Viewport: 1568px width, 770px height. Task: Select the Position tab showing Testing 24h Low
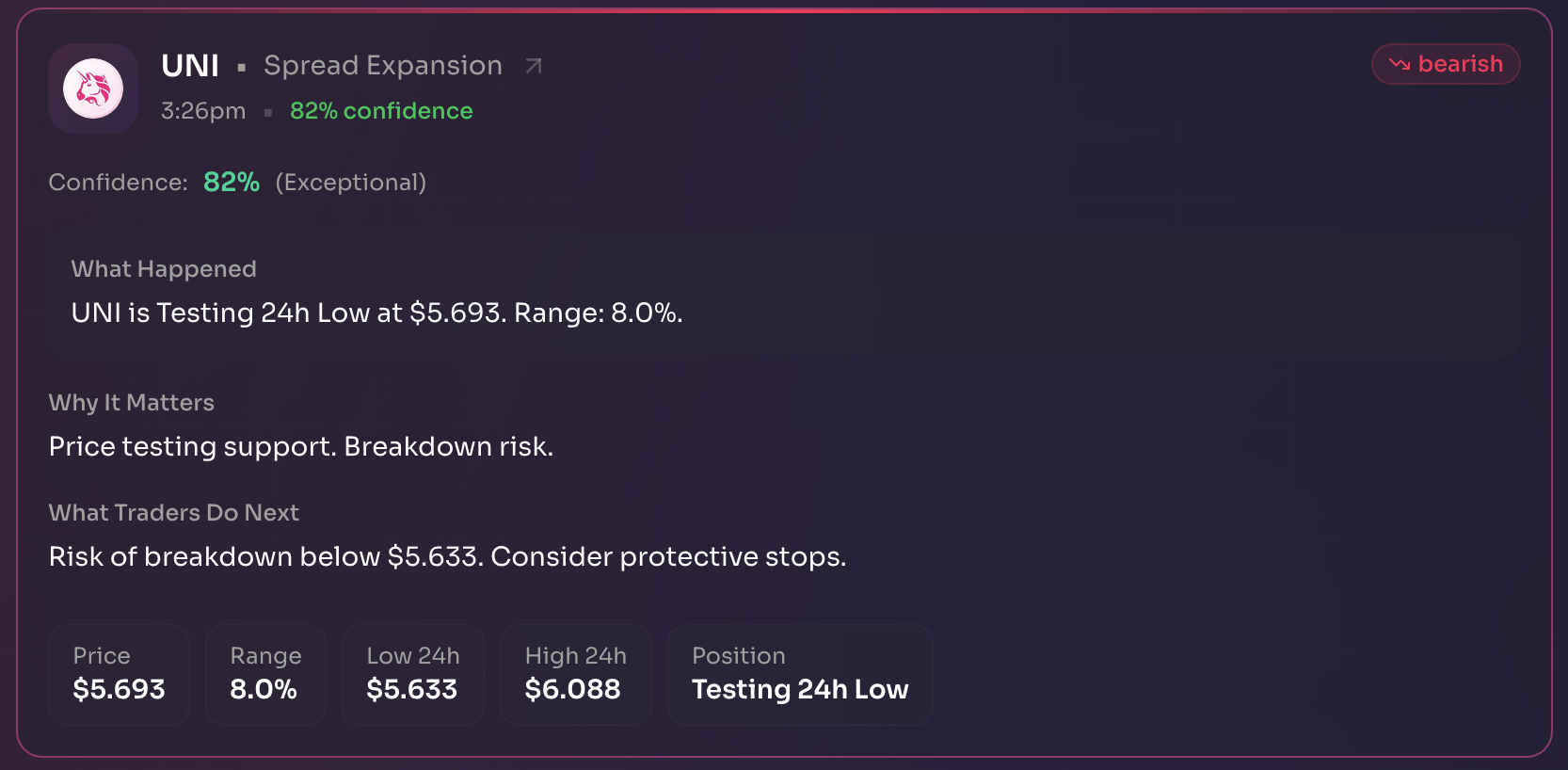799,674
